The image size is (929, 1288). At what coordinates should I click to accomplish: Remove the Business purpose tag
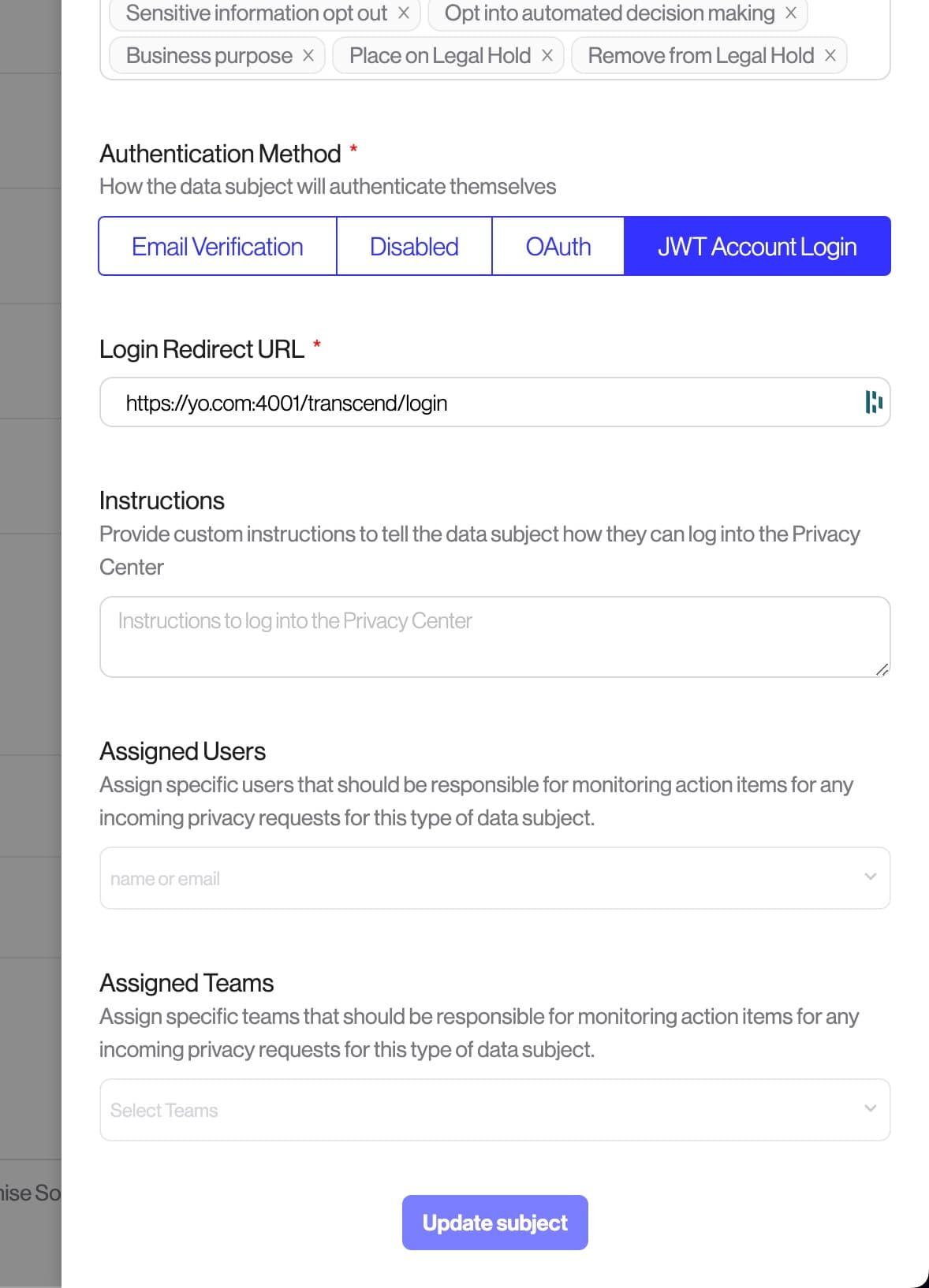point(308,56)
